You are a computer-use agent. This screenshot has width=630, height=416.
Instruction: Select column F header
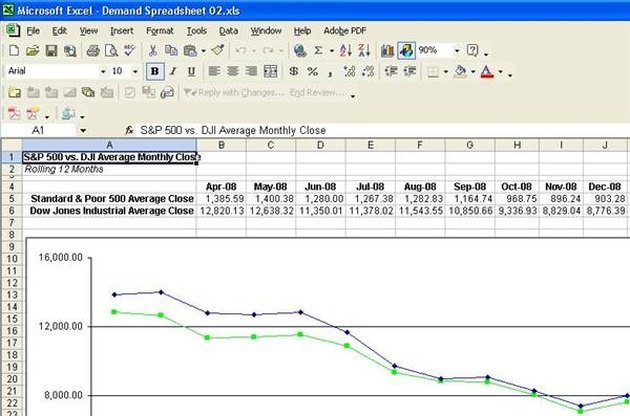(x=420, y=145)
